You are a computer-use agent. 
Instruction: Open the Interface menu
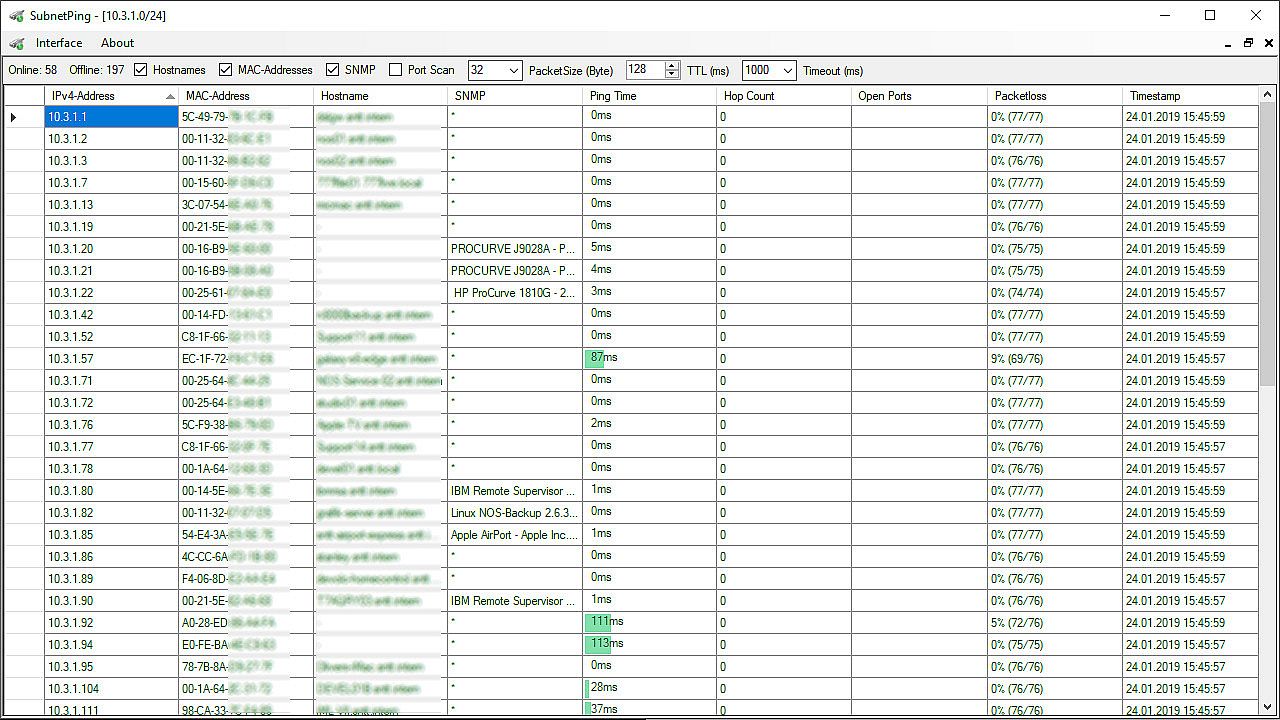59,43
